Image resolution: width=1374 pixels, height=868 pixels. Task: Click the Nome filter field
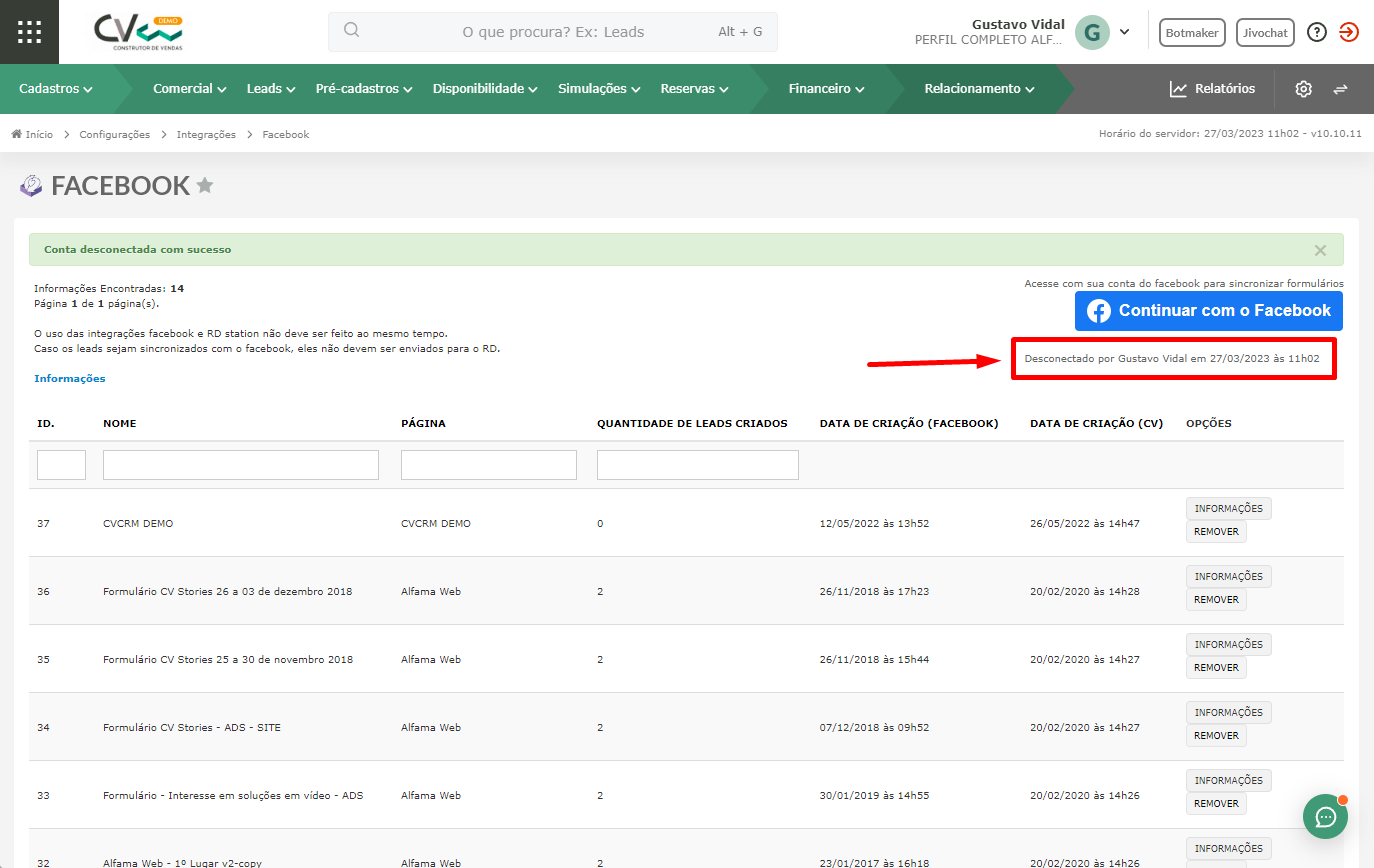coord(241,465)
